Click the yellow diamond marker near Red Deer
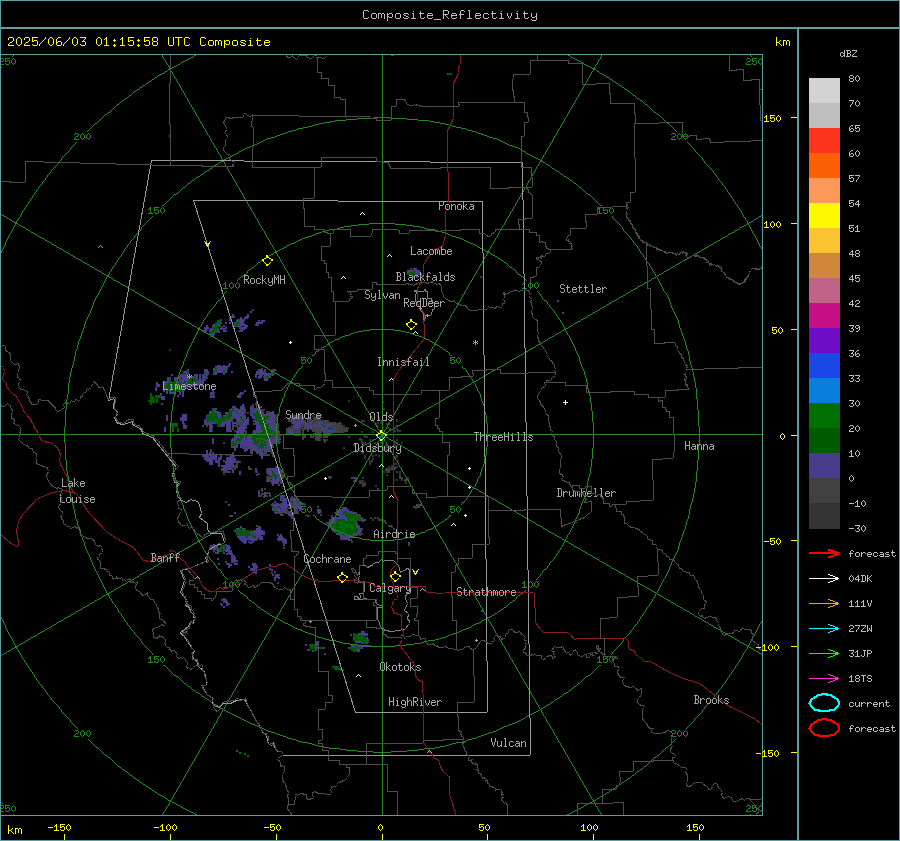 [411, 325]
